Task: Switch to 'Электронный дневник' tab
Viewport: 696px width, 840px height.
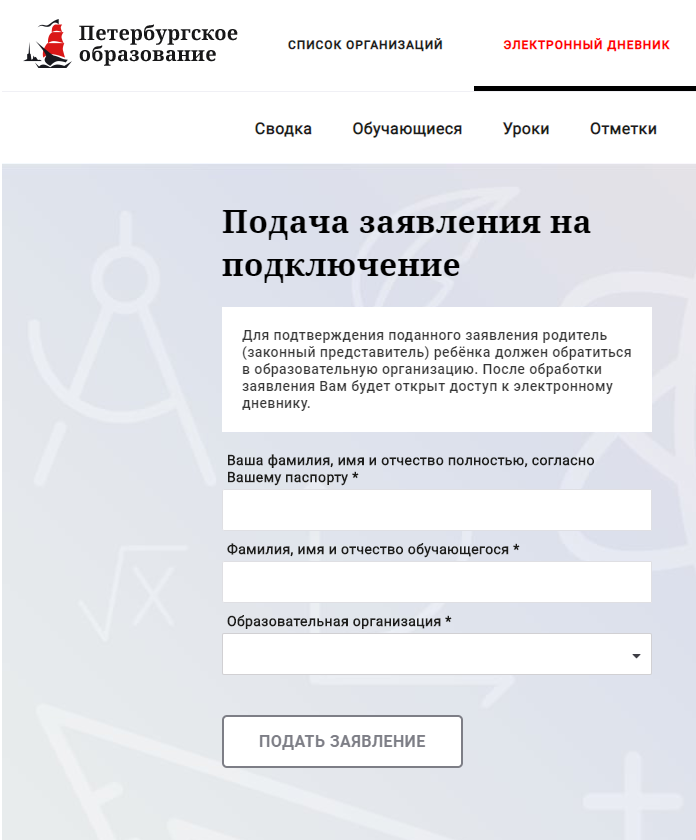Action: point(586,45)
